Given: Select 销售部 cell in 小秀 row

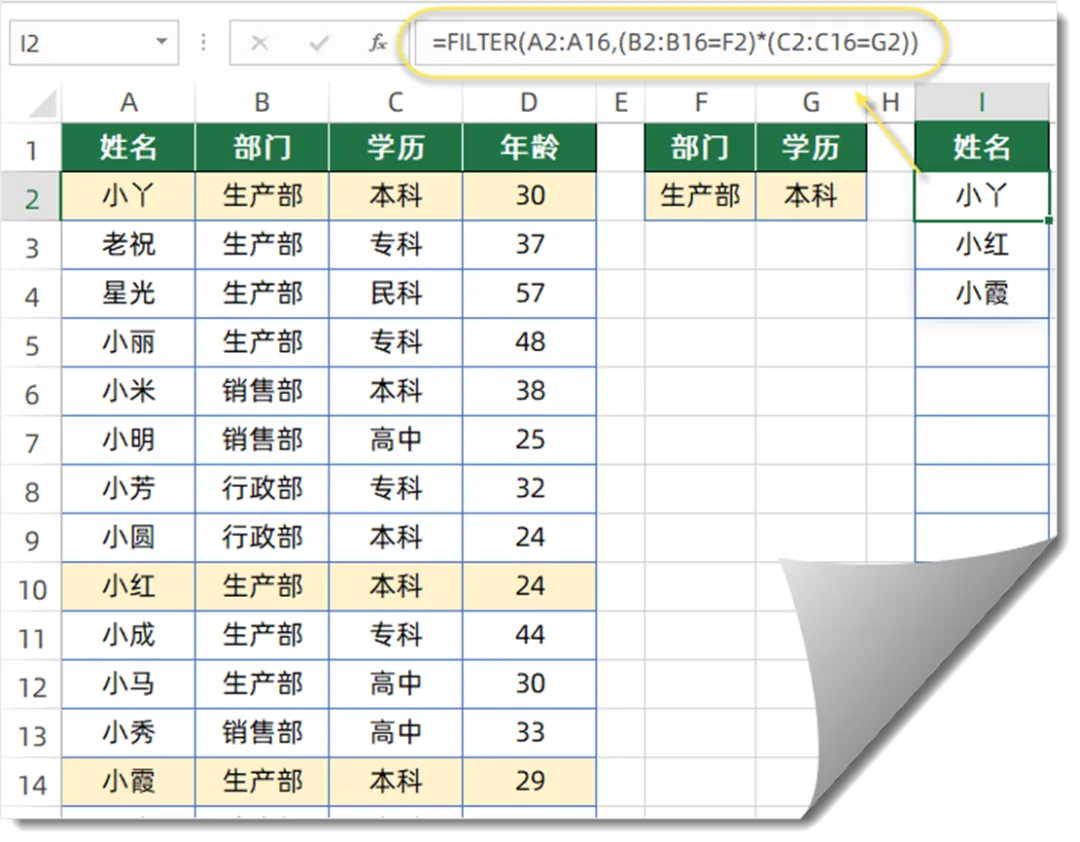Looking at the screenshot, I should click(262, 733).
